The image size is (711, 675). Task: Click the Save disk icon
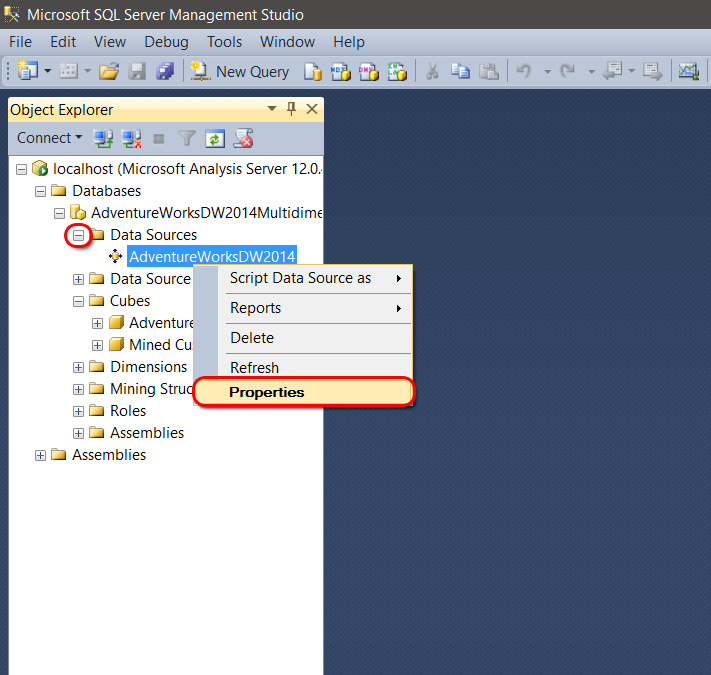tap(137, 71)
